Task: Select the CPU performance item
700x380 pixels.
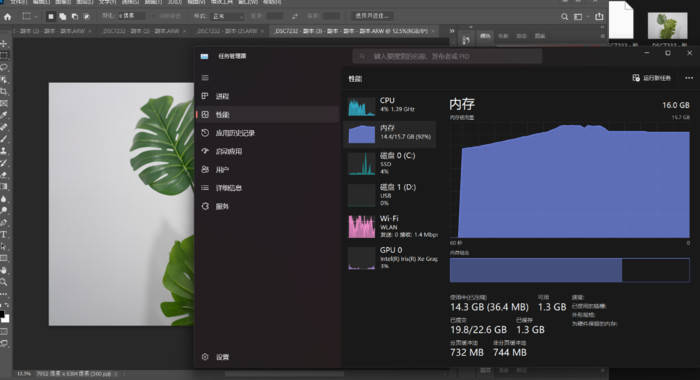Action: 391,106
